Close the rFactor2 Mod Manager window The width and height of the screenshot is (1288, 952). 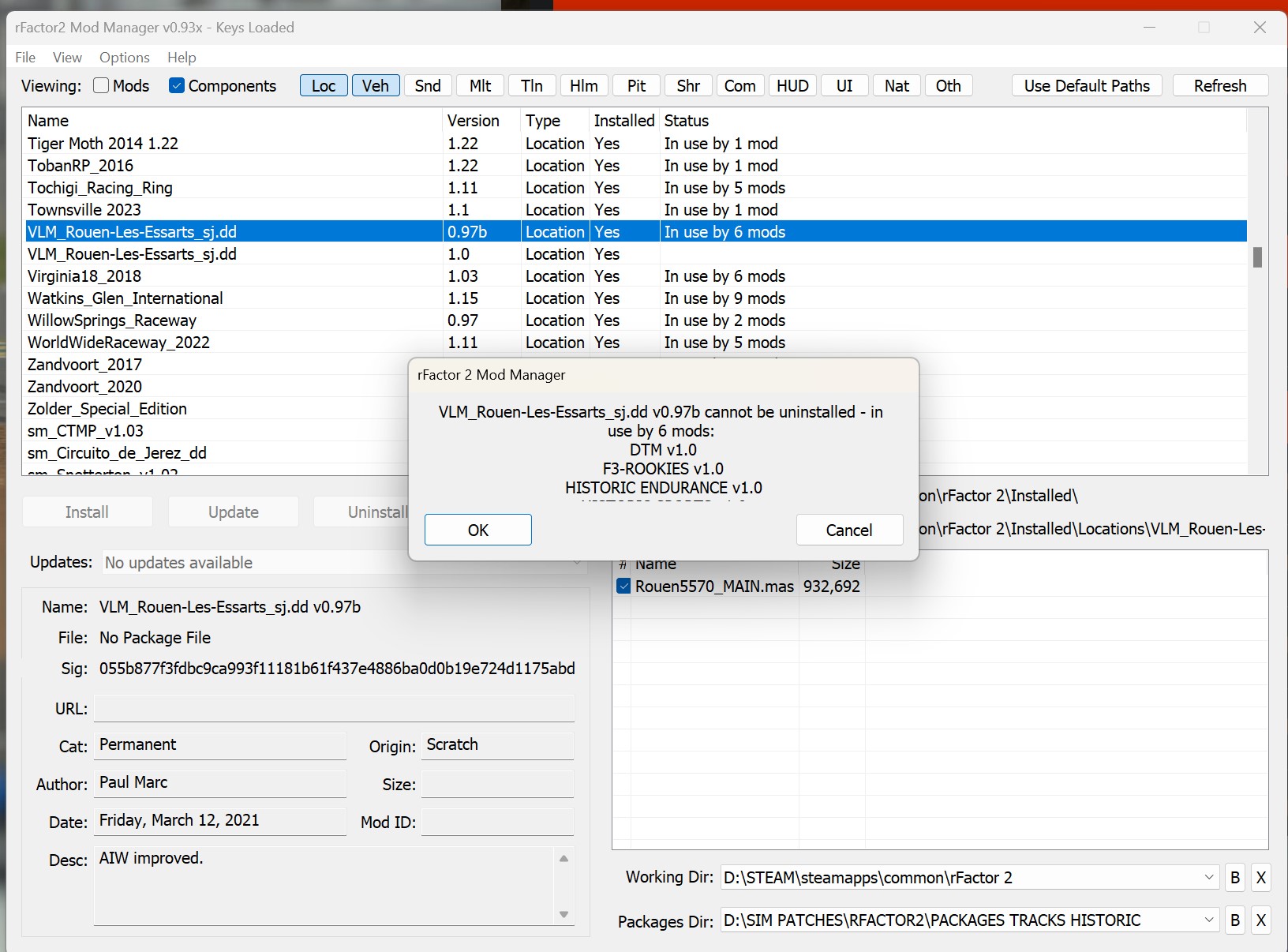click(x=1260, y=28)
